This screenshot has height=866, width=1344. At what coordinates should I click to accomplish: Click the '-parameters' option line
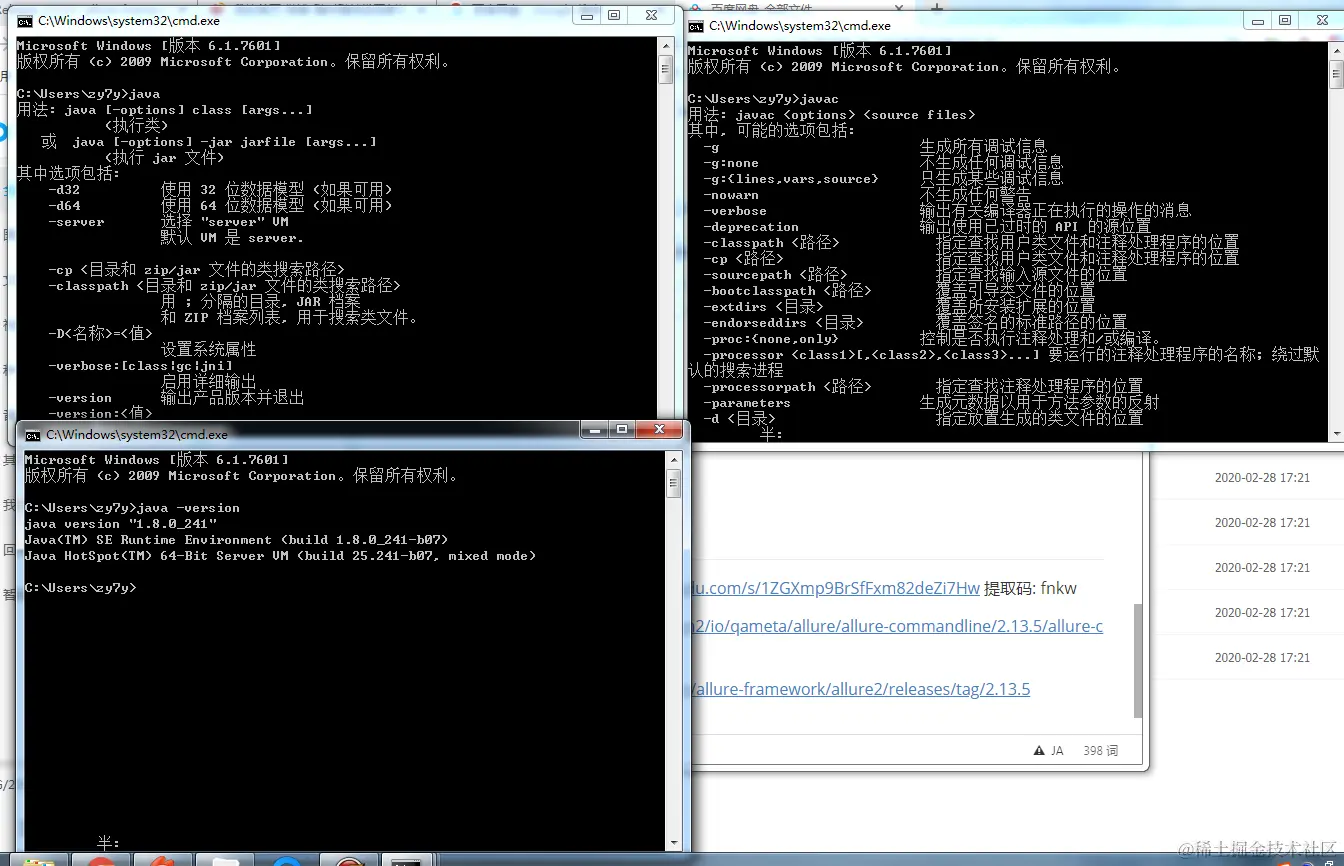(x=931, y=403)
